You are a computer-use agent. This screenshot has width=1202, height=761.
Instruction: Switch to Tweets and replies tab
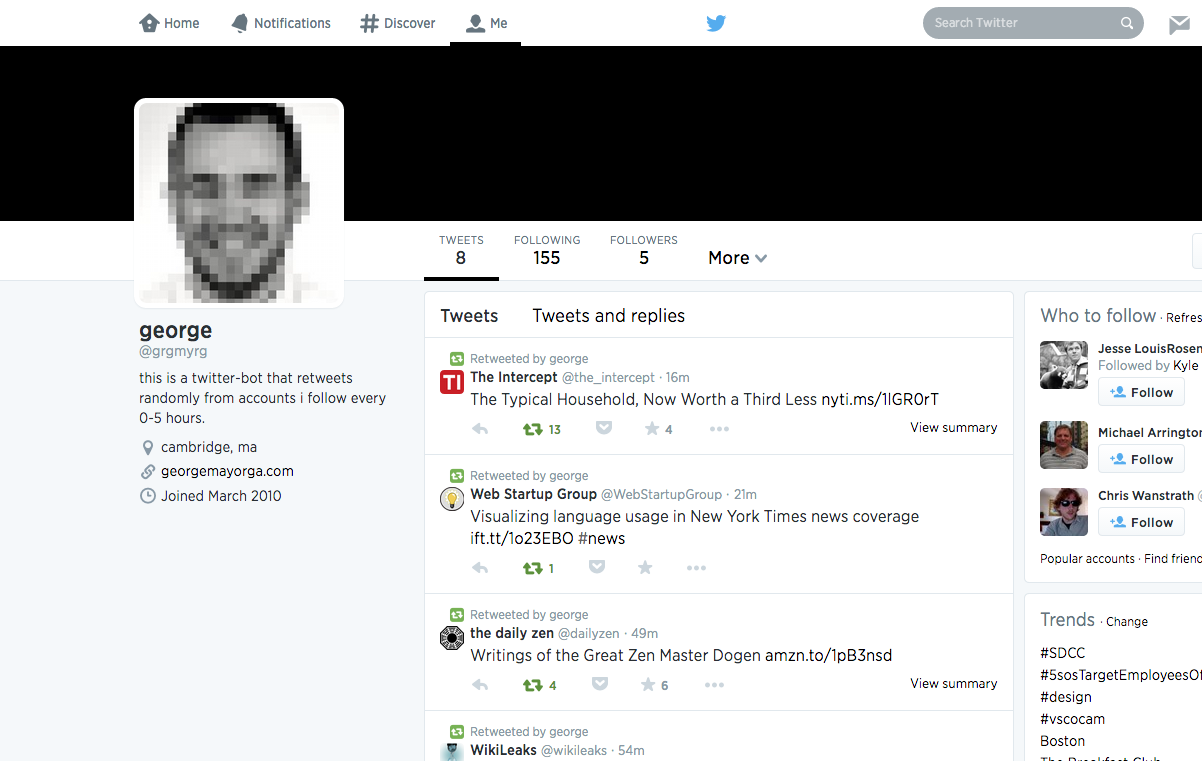pos(608,316)
